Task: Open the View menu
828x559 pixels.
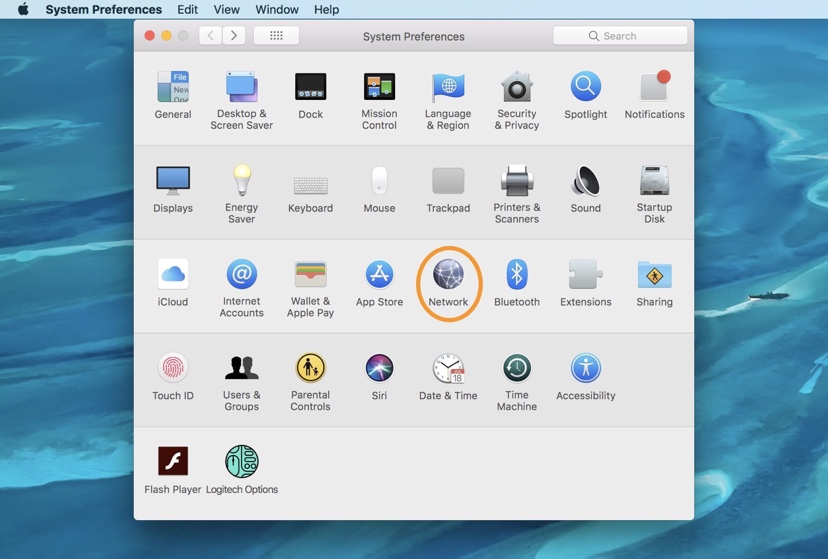Action: pos(226,9)
